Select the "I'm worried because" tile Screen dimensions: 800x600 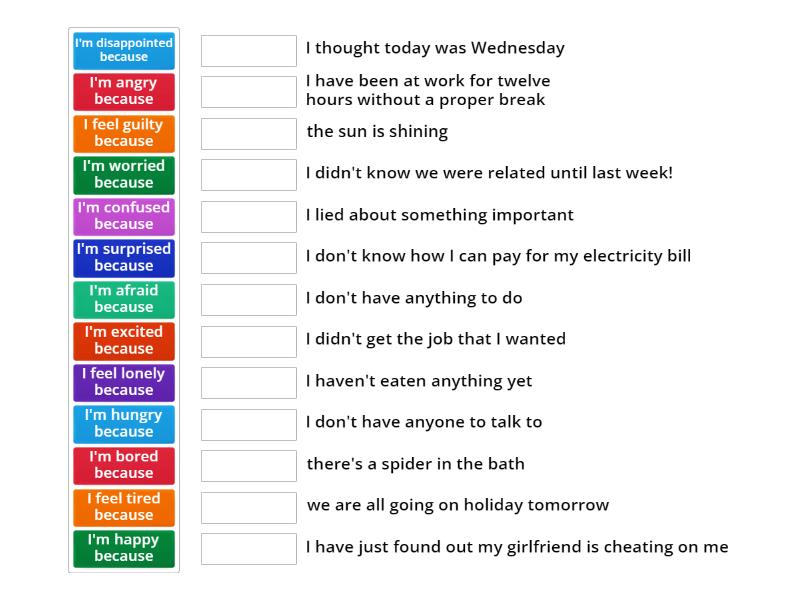tap(123, 174)
